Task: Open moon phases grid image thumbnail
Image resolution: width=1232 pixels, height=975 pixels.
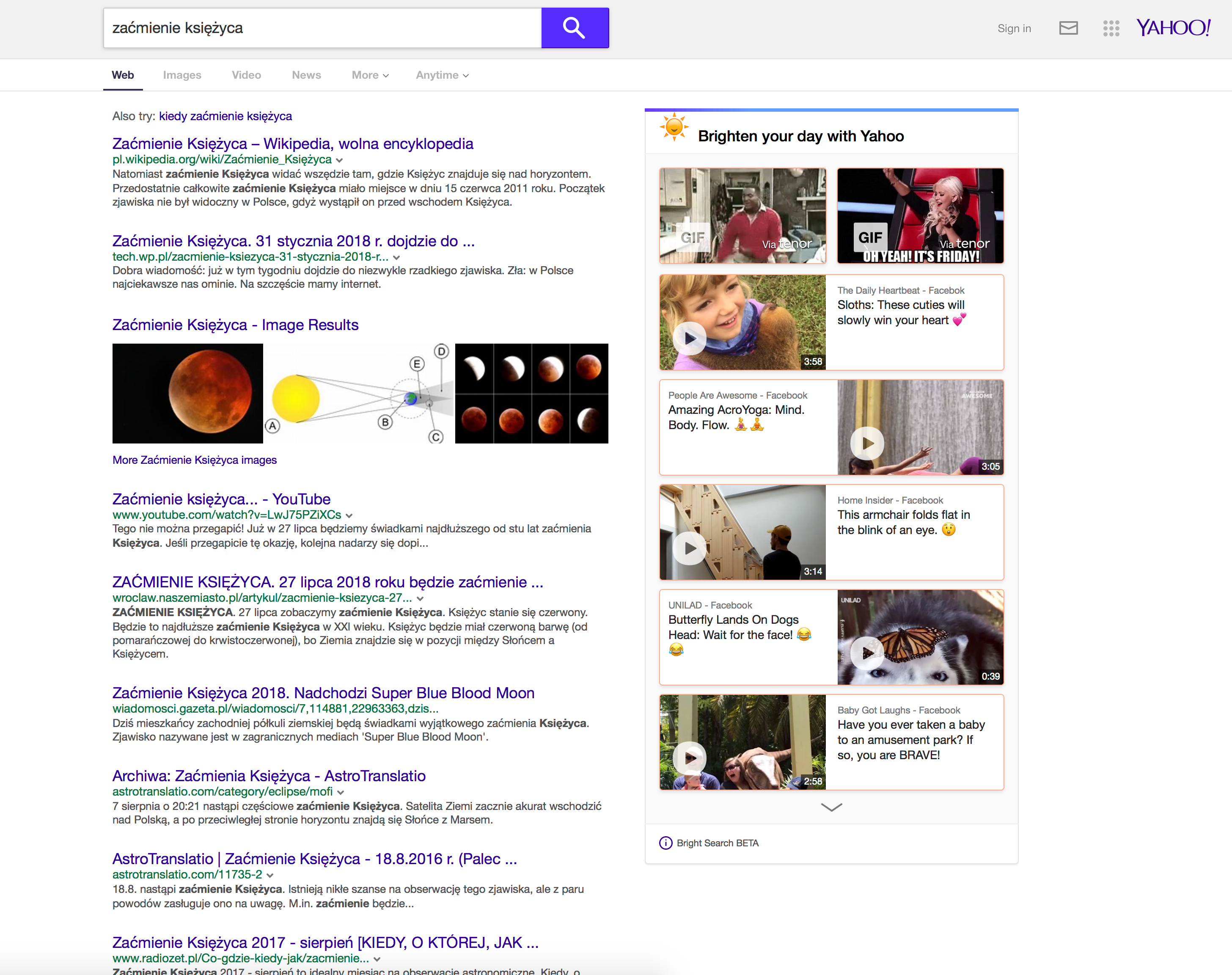Action: pyautogui.click(x=532, y=393)
